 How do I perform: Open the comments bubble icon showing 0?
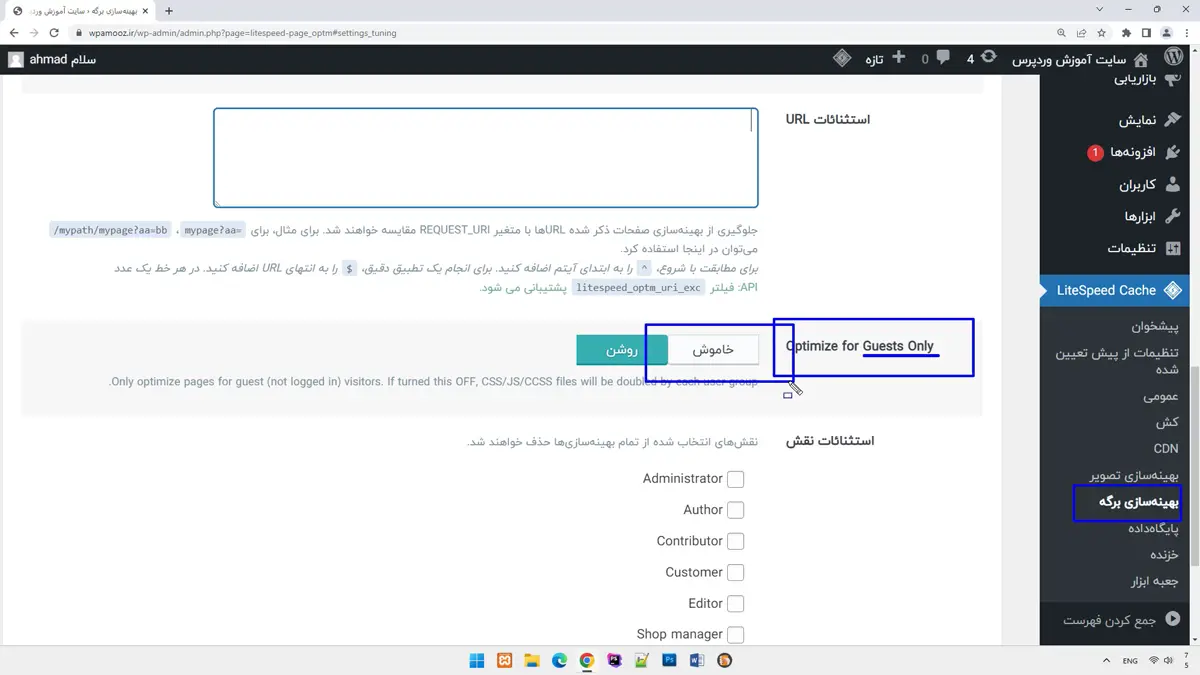[942, 58]
